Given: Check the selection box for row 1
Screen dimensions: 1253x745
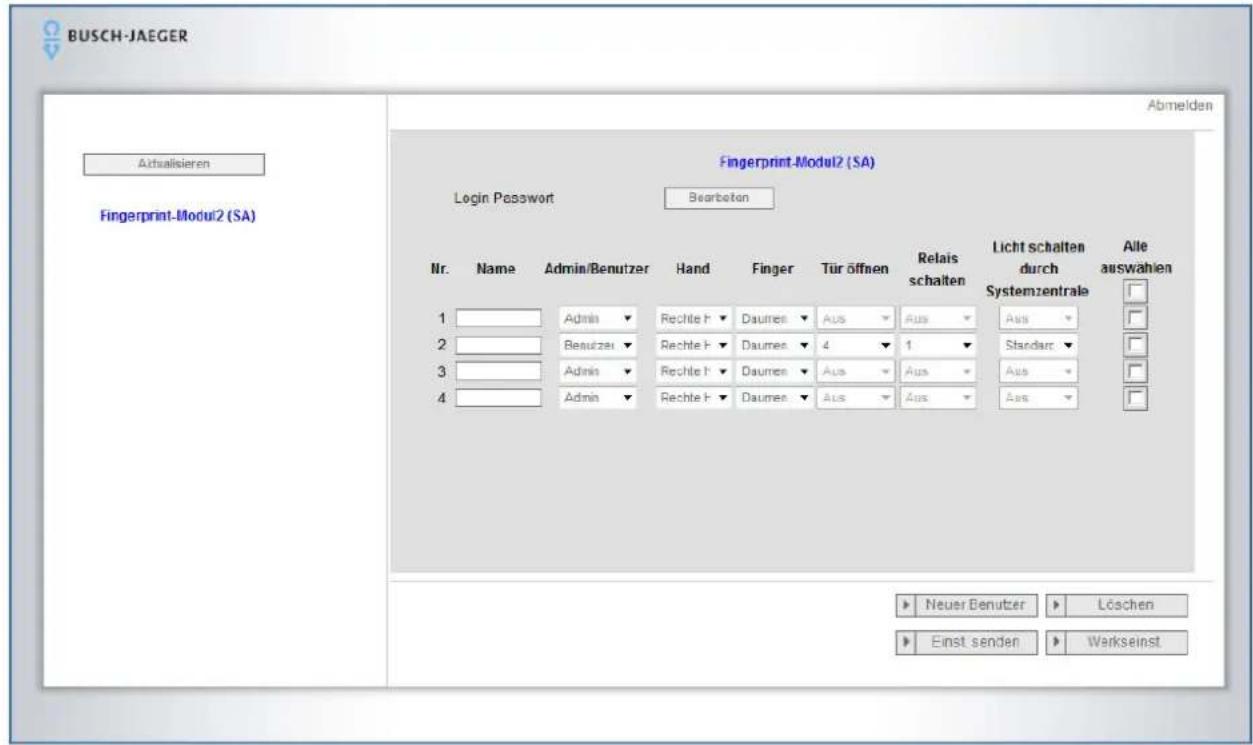Looking at the screenshot, I should 1135,318.
